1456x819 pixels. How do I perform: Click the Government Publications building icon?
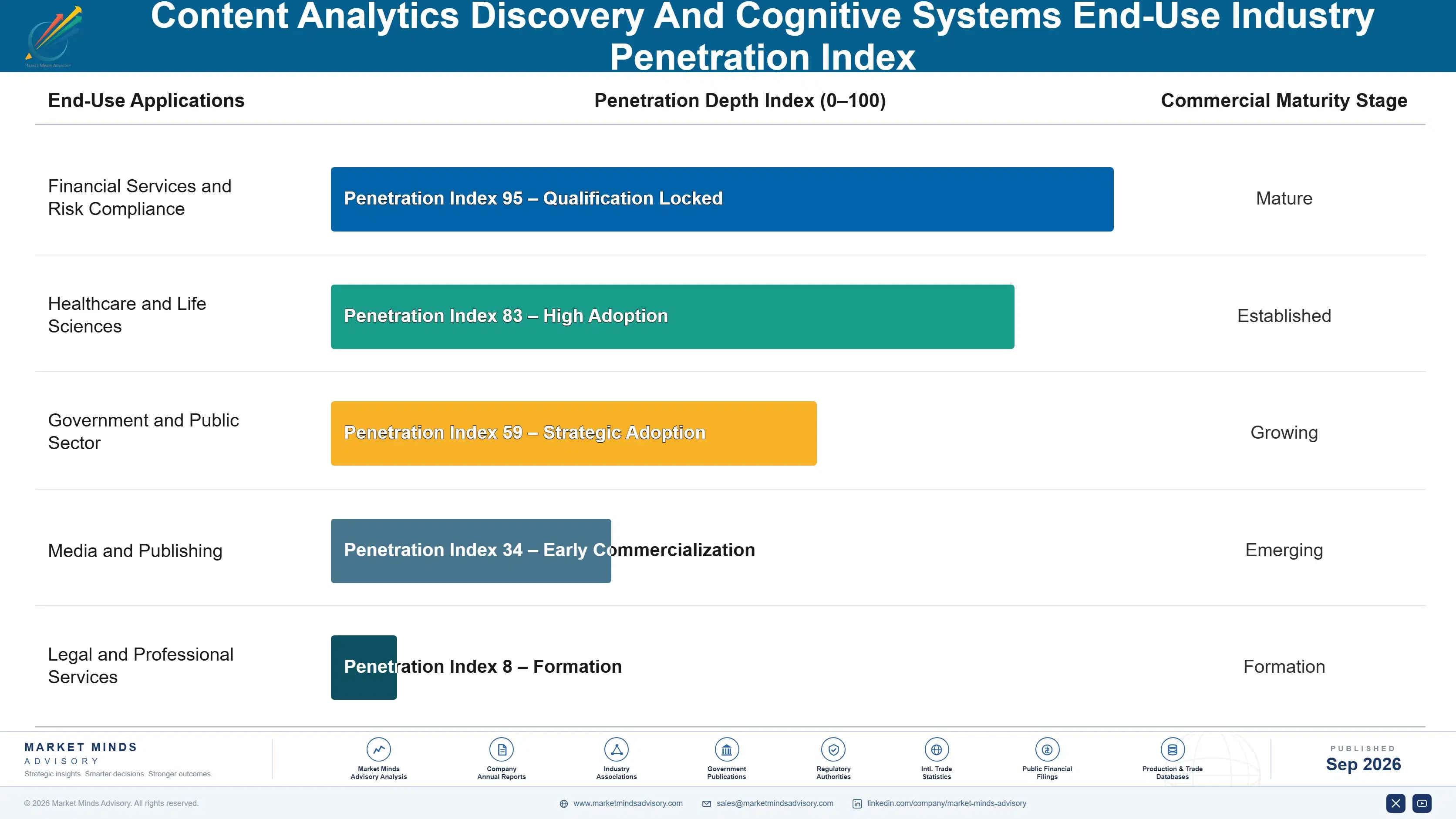pyautogui.click(x=726, y=749)
